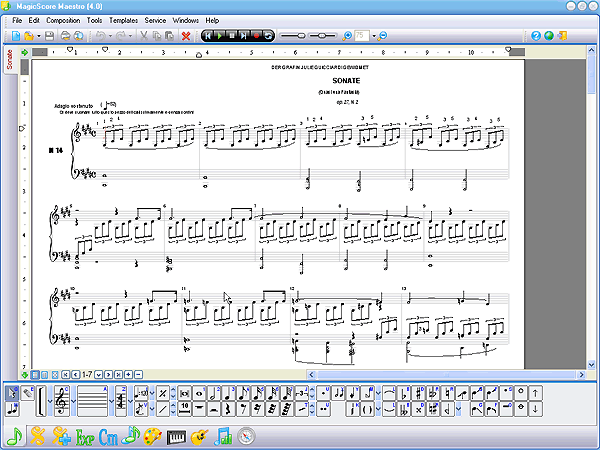Screen dimensions: 600x450
Task: Zoom out with the minus magnifier
Action: point(382,36)
